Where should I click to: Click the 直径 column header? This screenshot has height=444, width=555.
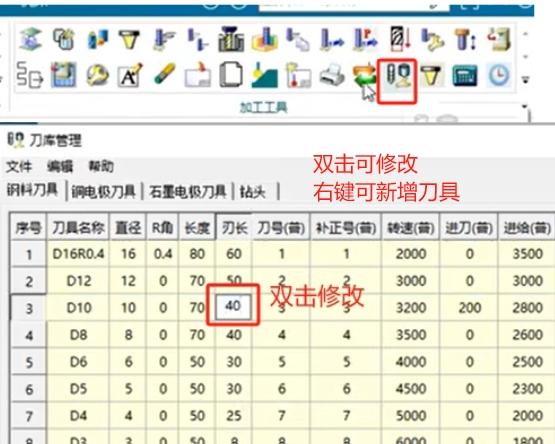click(x=128, y=228)
